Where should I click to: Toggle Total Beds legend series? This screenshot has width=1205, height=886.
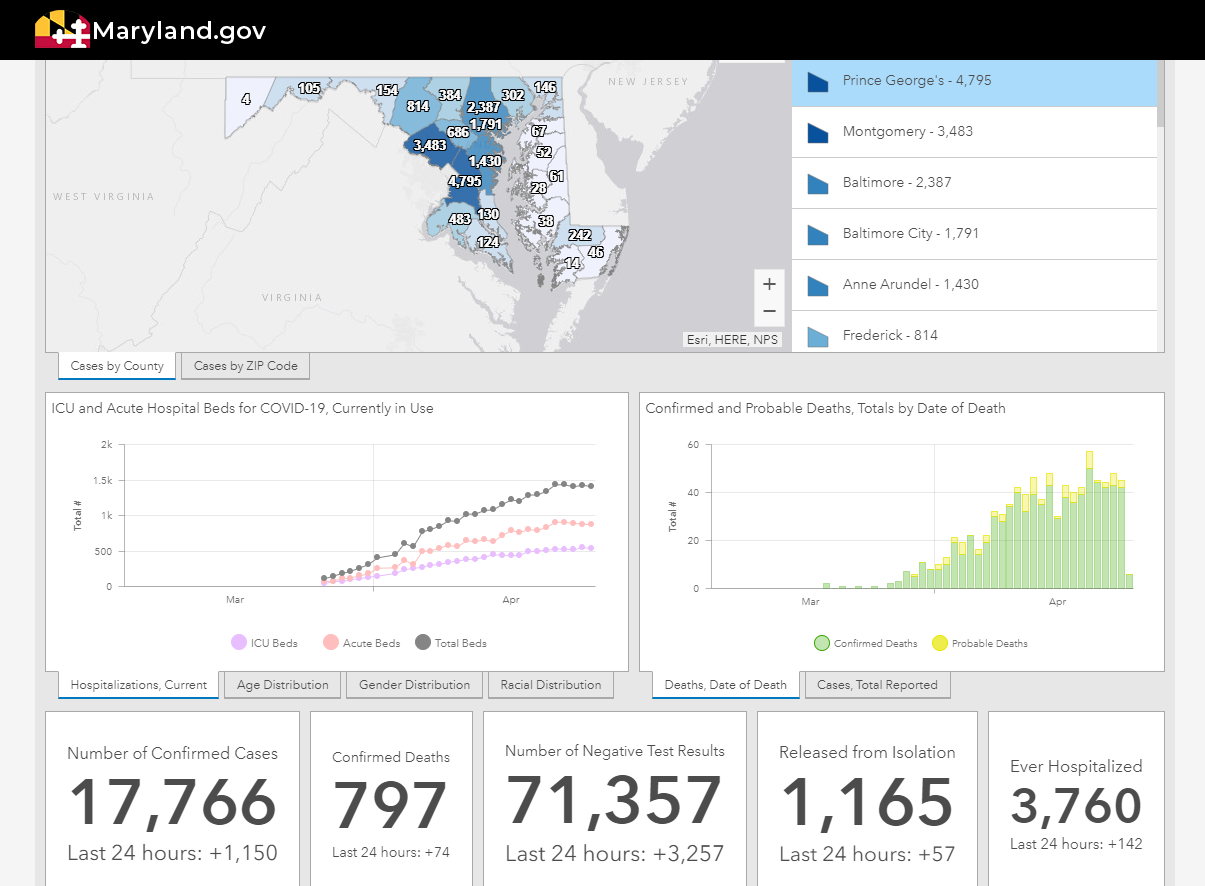(x=423, y=643)
